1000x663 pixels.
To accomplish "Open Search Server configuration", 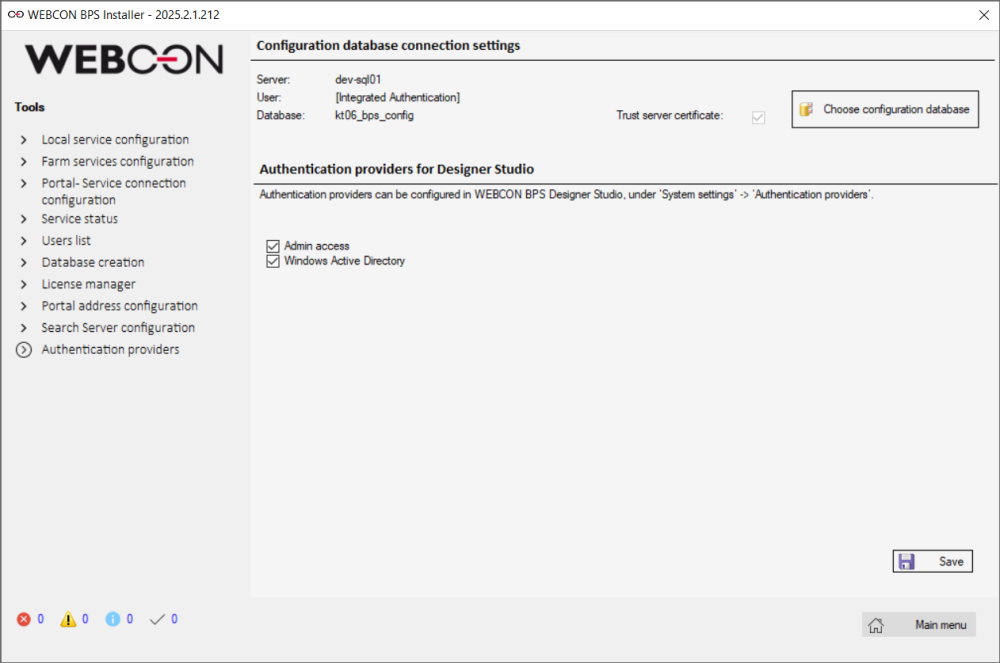I will 118,328.
